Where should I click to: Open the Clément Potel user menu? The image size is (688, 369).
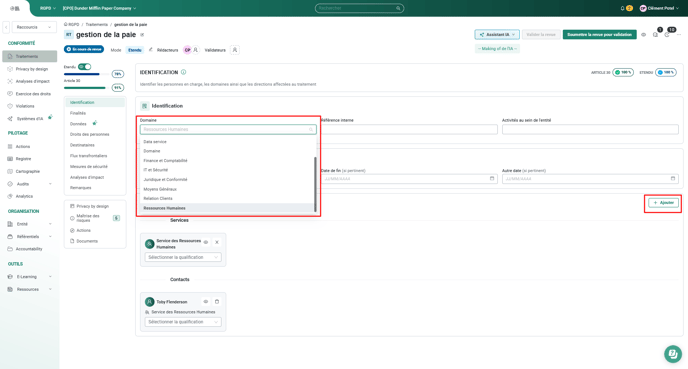pos(659,8)
